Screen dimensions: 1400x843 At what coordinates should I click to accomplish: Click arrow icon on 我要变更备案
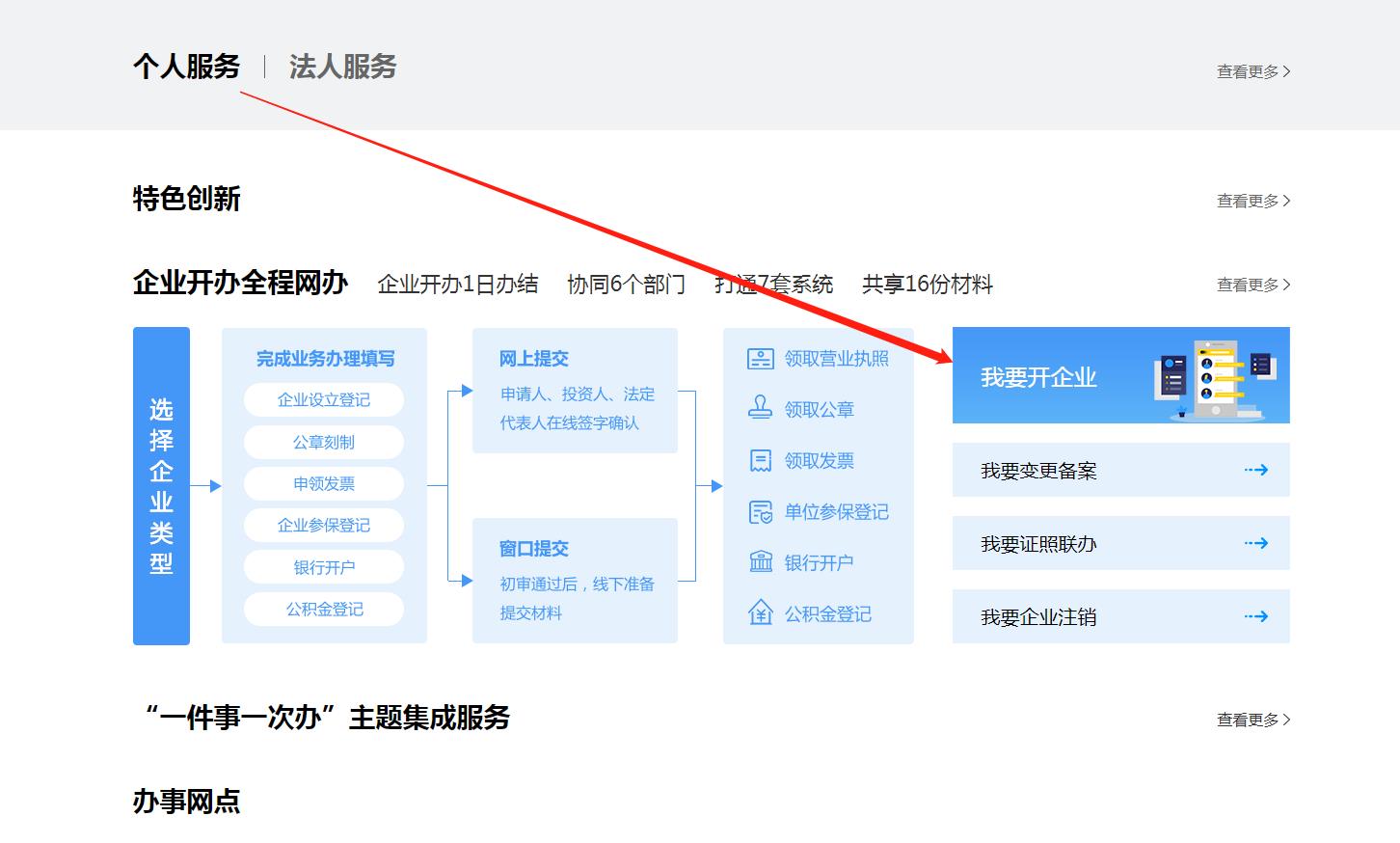[x=1255, y=470]
